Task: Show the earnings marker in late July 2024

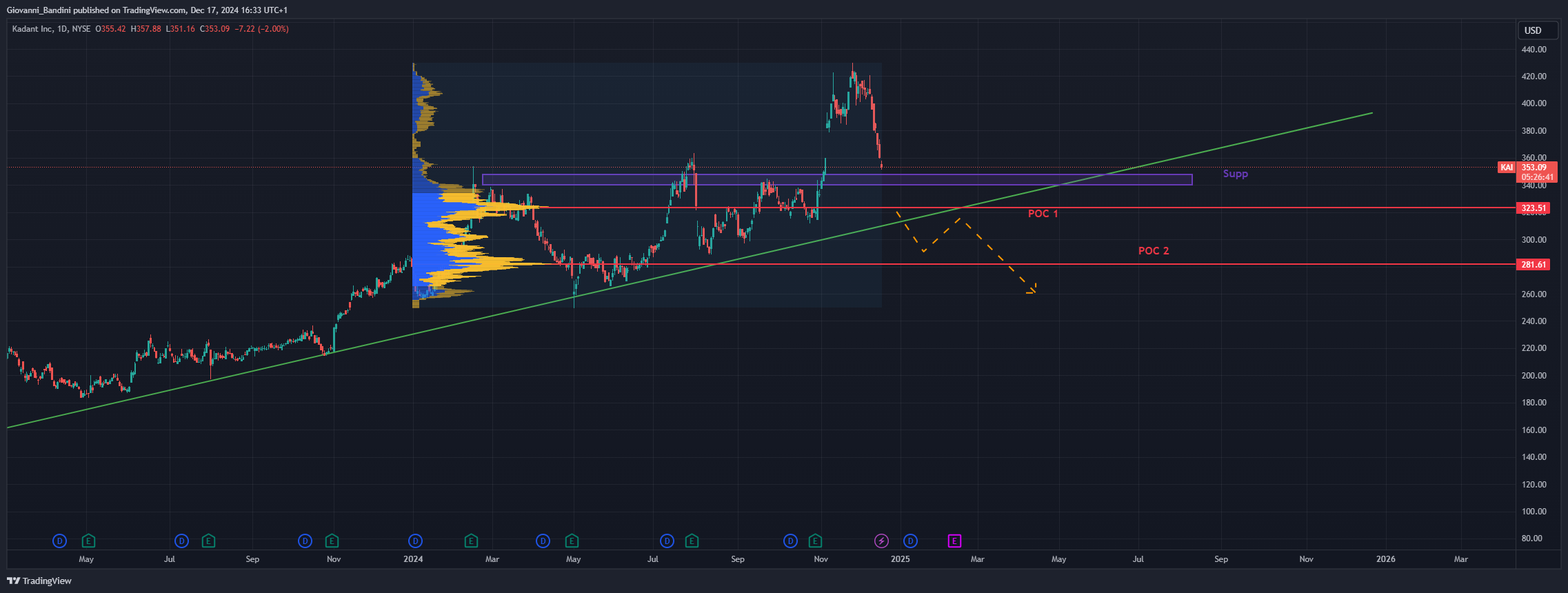Action: pyautogui.click(x=692, y=541)
